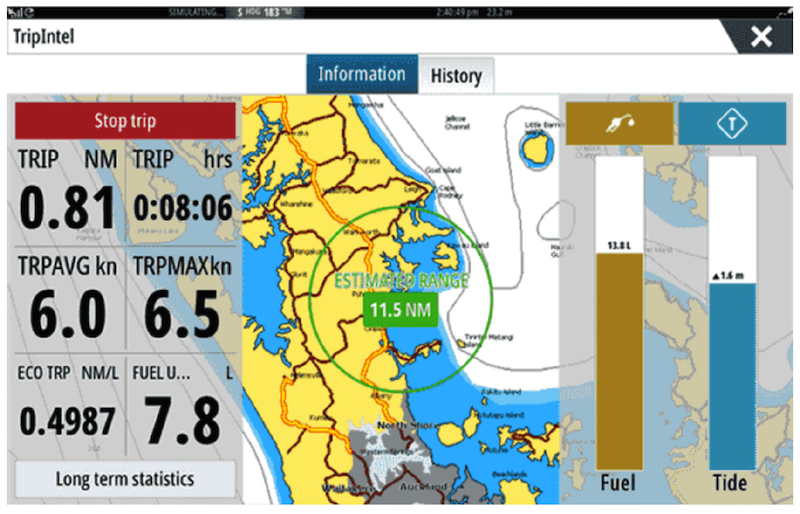This screenshot has width=800, height=514.
Task: Stop the current trip
Action: click(126, 121)
